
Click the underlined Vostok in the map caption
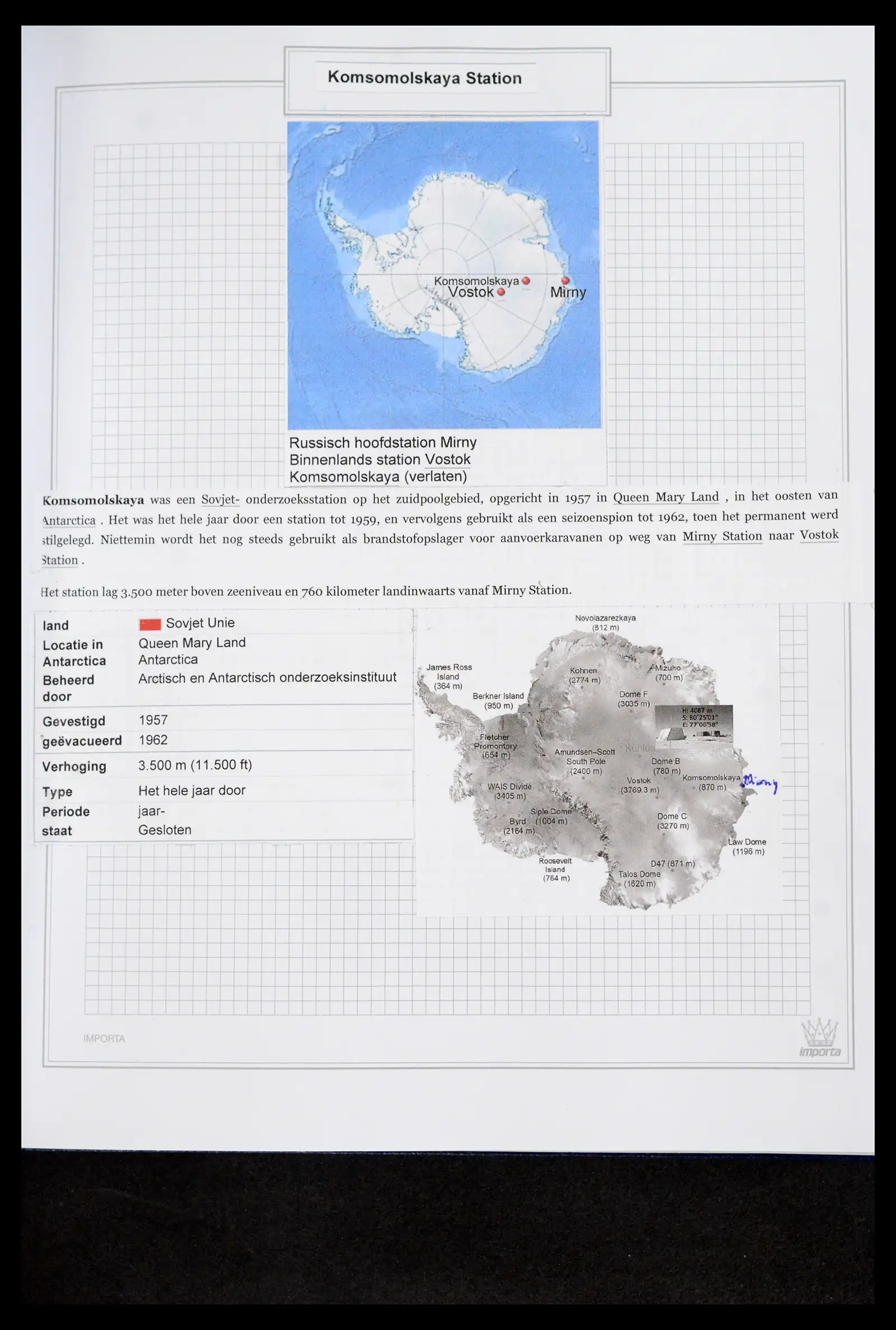tap(447, 459)
